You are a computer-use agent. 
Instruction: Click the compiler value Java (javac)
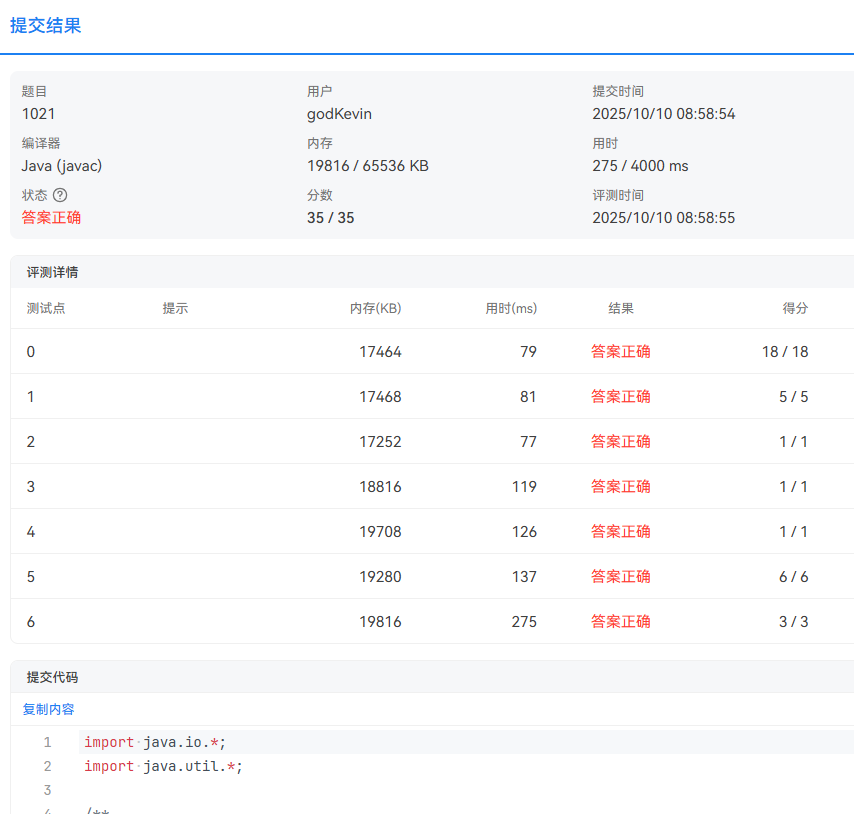[x=62, y=166]
